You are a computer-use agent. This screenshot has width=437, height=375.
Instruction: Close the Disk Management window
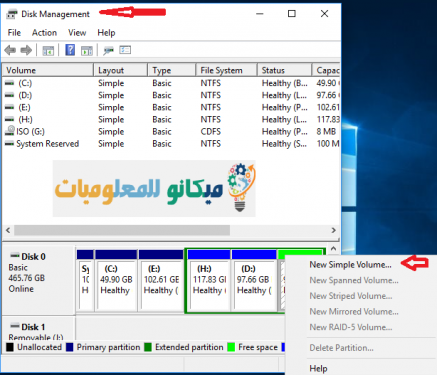(x=324, y=14)
